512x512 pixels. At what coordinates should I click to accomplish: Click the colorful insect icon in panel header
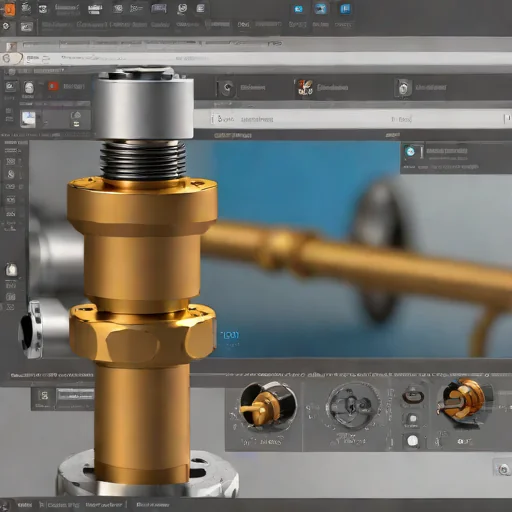tap(305, 88)
